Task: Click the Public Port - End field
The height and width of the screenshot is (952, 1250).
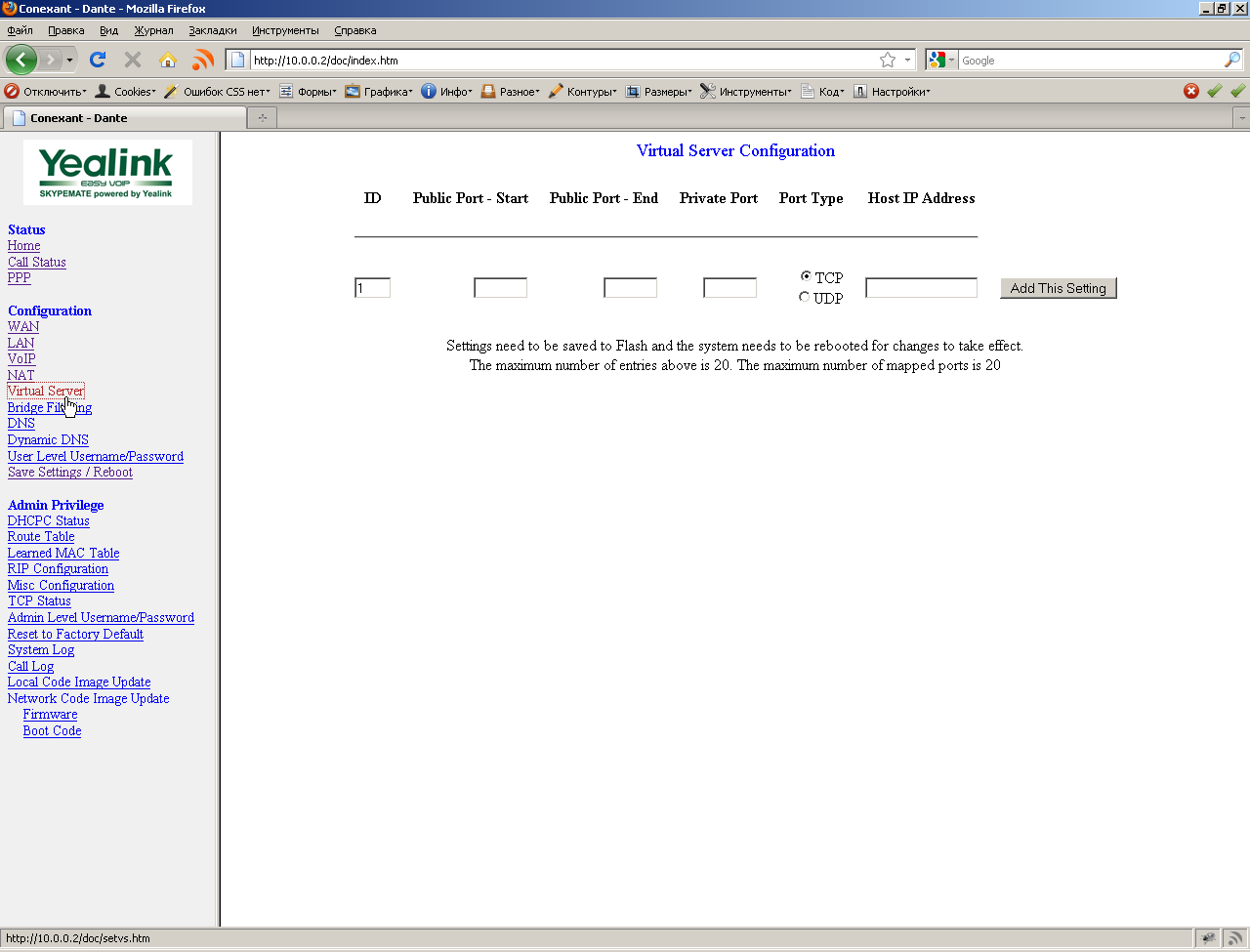Action: [630, 288]
